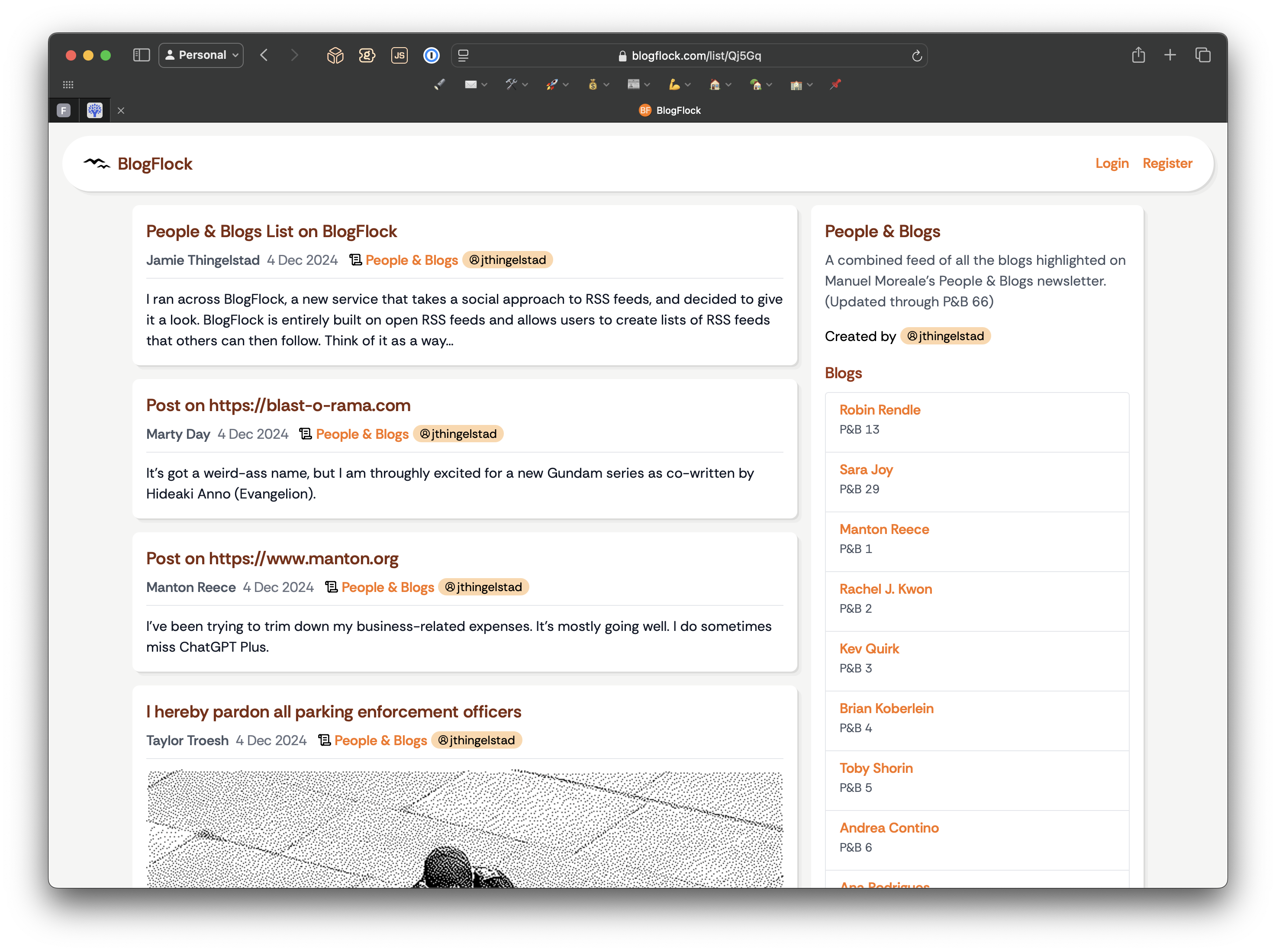Viewport: 1276px width, 952px height.
Task: Open Rachel J. Kwon blog
Action: (885, 589)
